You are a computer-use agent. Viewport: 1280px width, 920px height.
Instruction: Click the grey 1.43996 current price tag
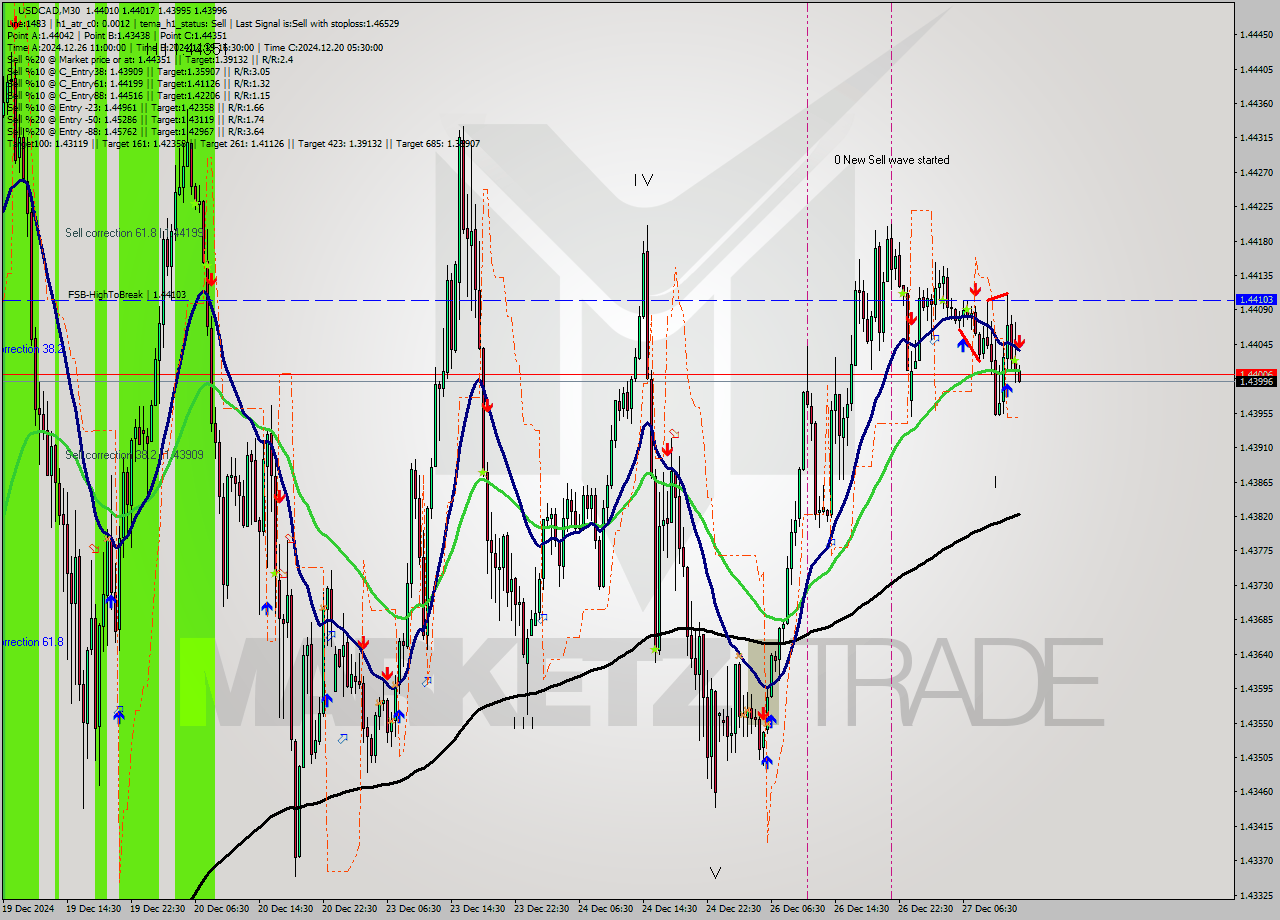[1256, 381]
